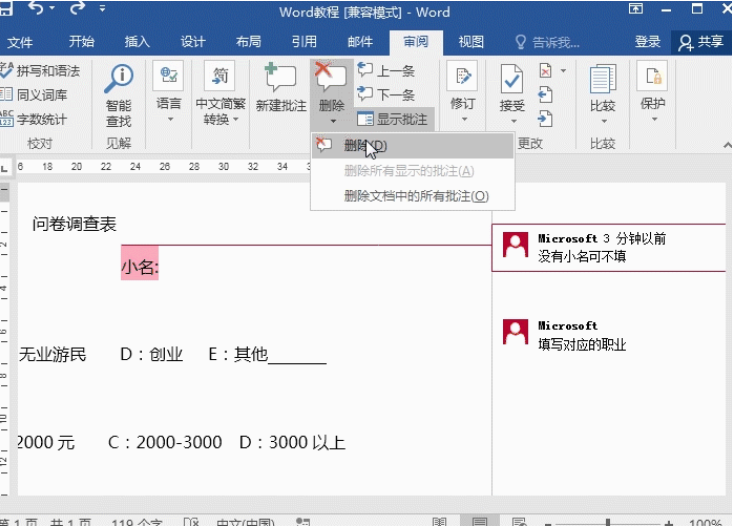732x530 pixels.
Task: Click the highlighted 小名: text
Action: coord(140,267)
